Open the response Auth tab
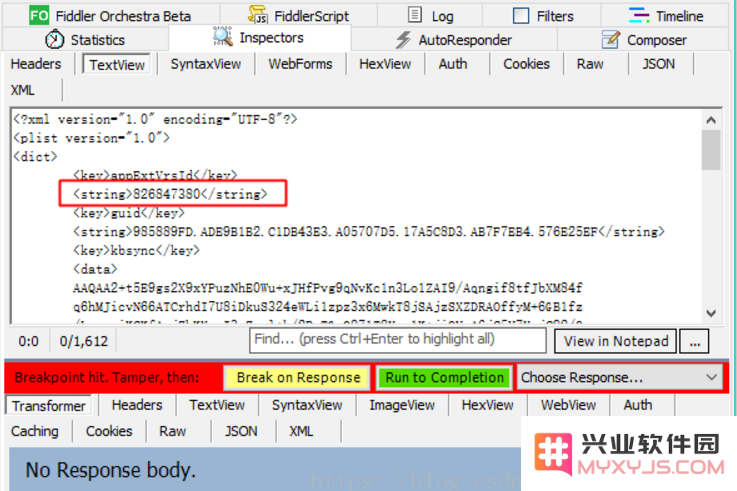 click(638, 405)
